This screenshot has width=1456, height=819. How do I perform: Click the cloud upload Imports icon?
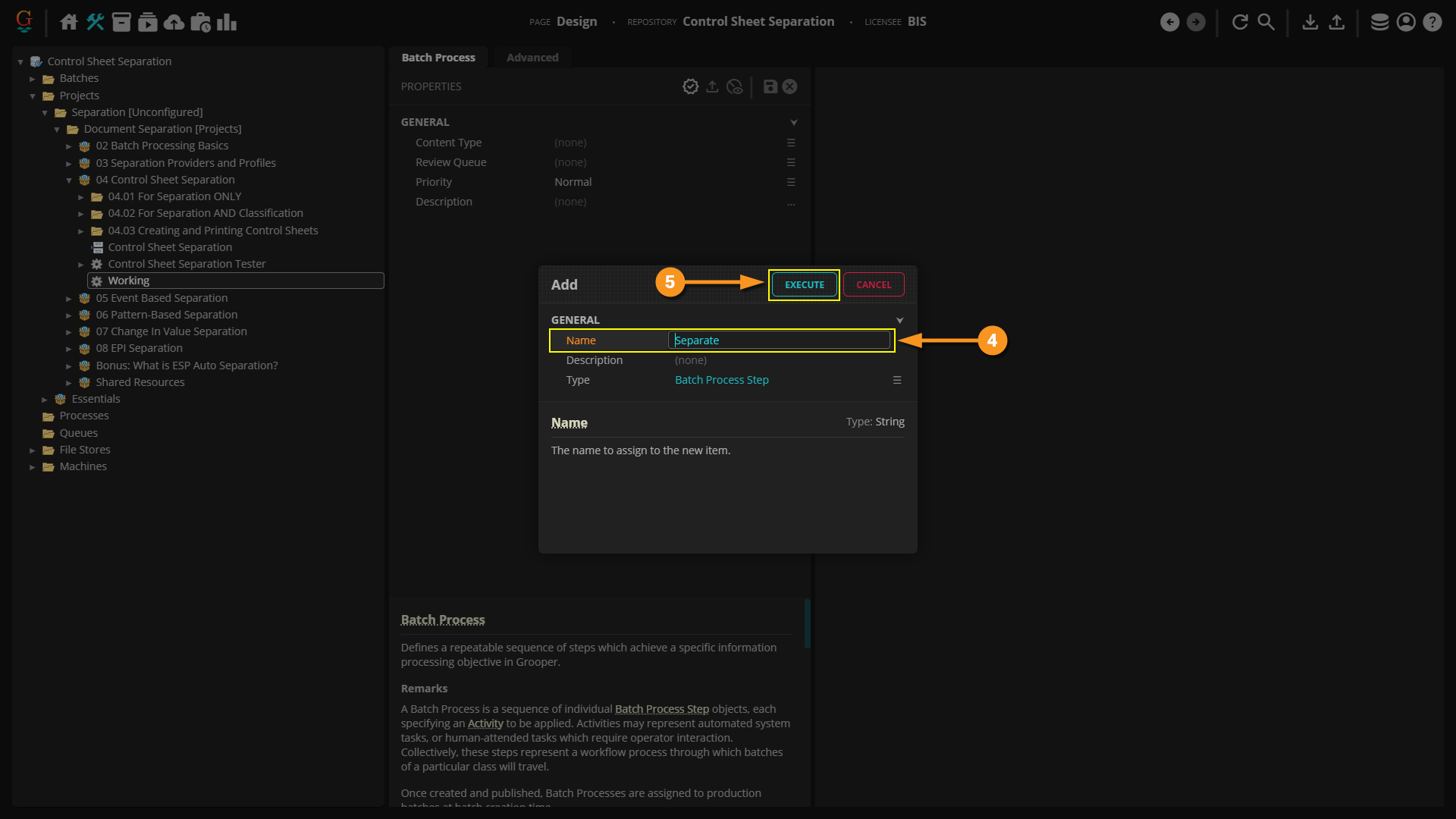(x=174, y=22)
